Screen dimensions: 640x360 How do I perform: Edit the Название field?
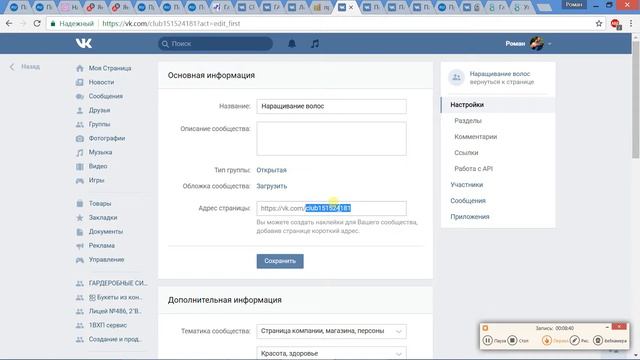click(331, 106)
